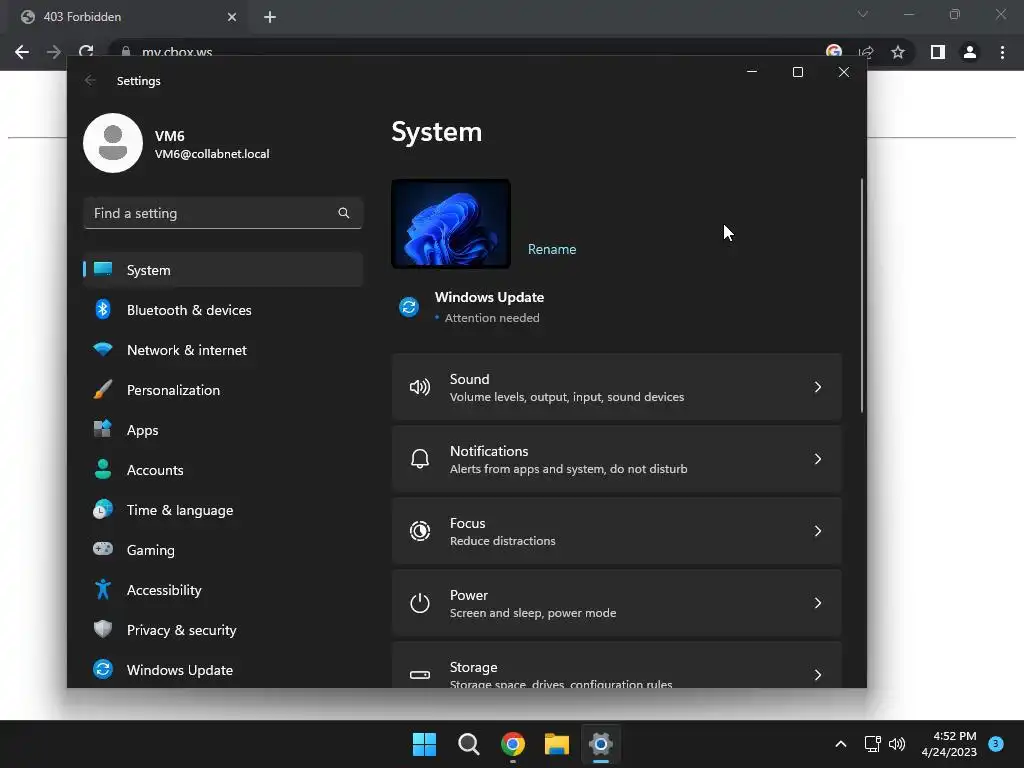The image size is (1024, 768).
Task: Click the Rename link
Action: point(552,249)
